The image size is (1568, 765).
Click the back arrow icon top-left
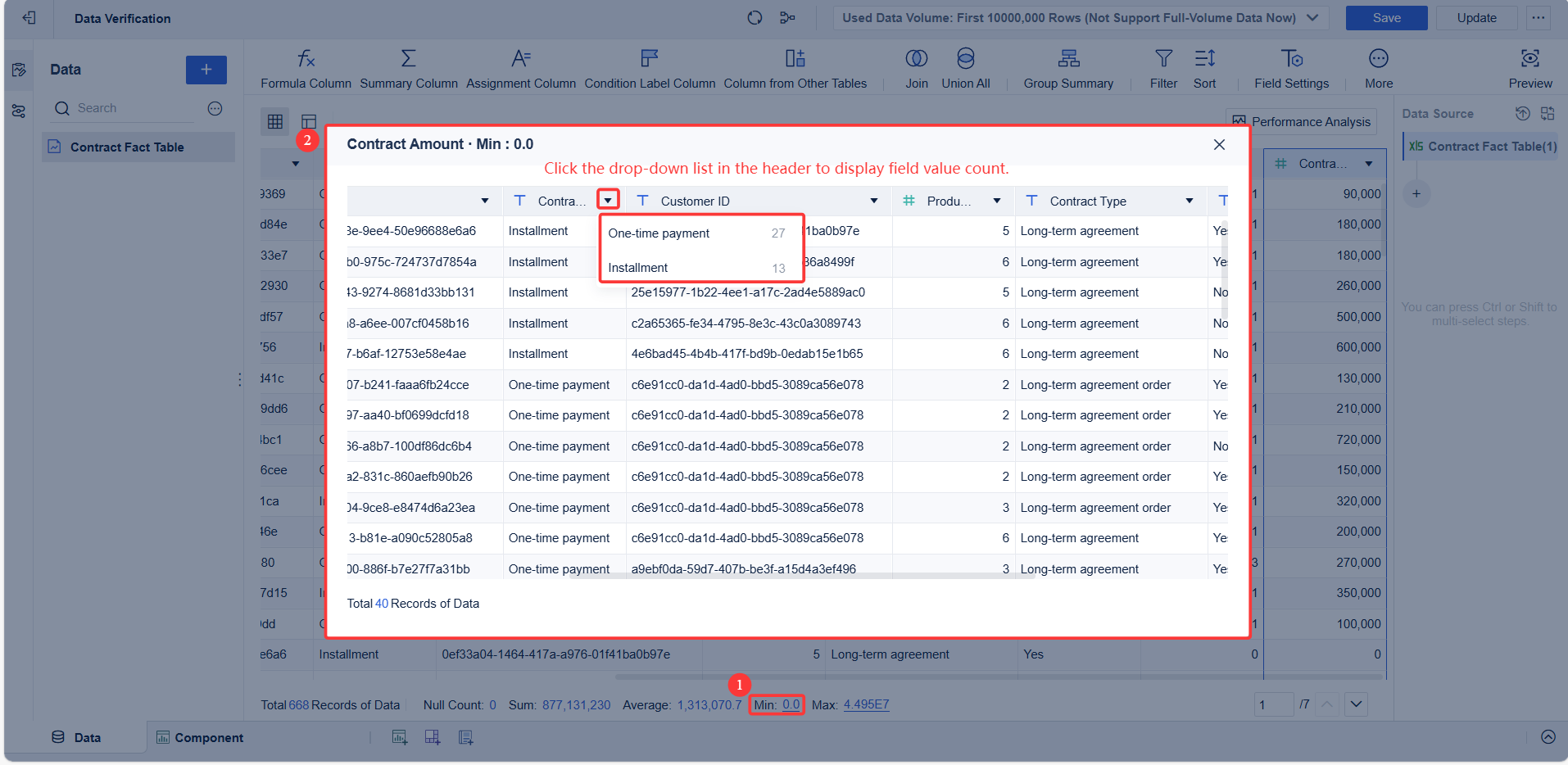[x=29, y=18]
